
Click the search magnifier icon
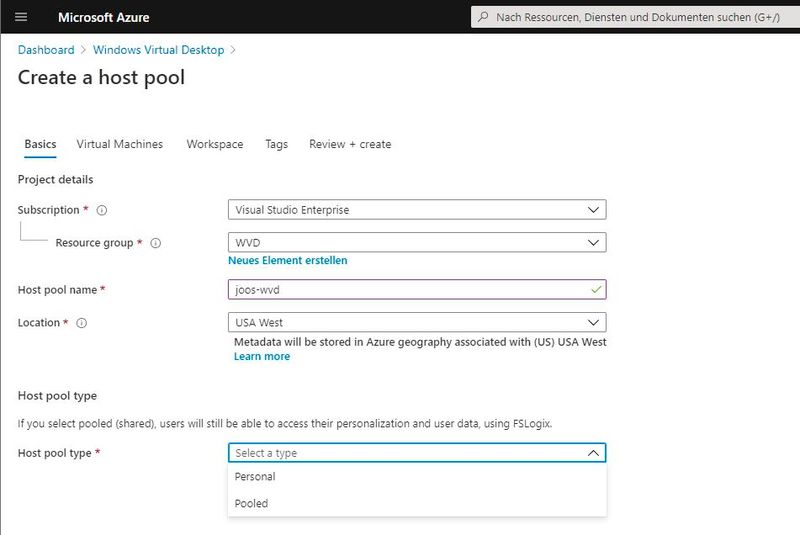(483, 17)
